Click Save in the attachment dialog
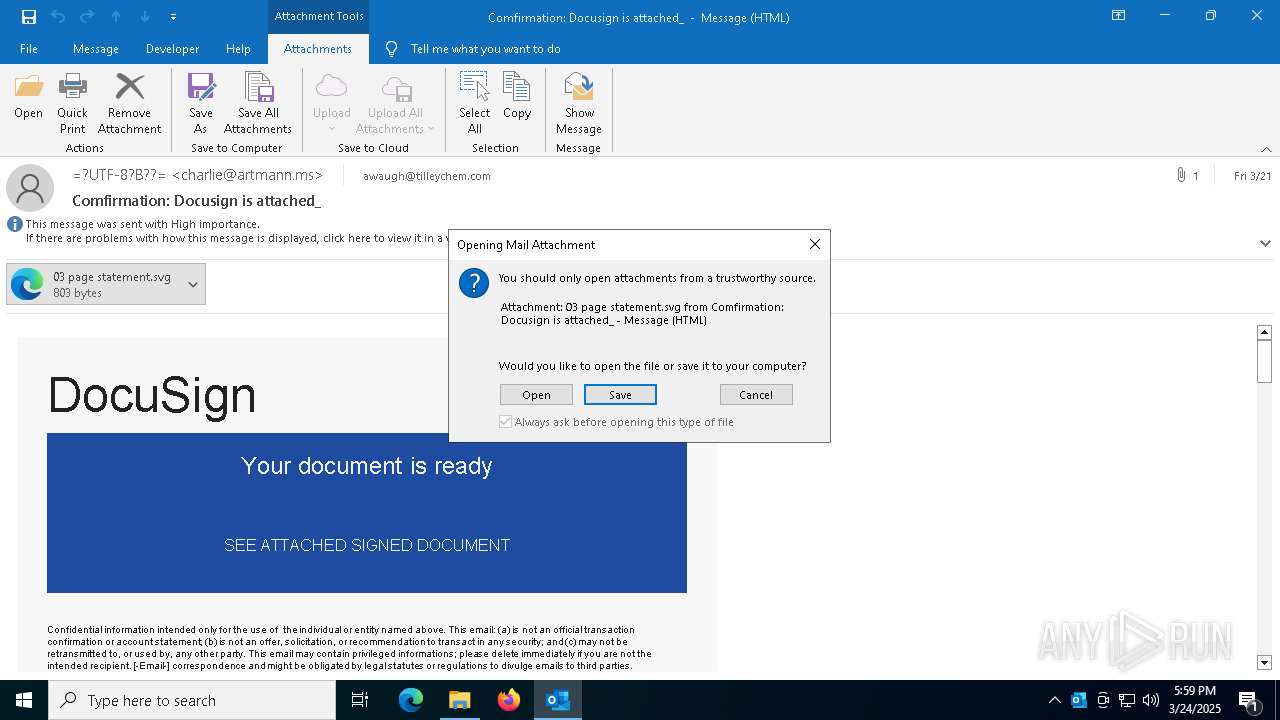 pyautogui.click(x=620, y=395)
